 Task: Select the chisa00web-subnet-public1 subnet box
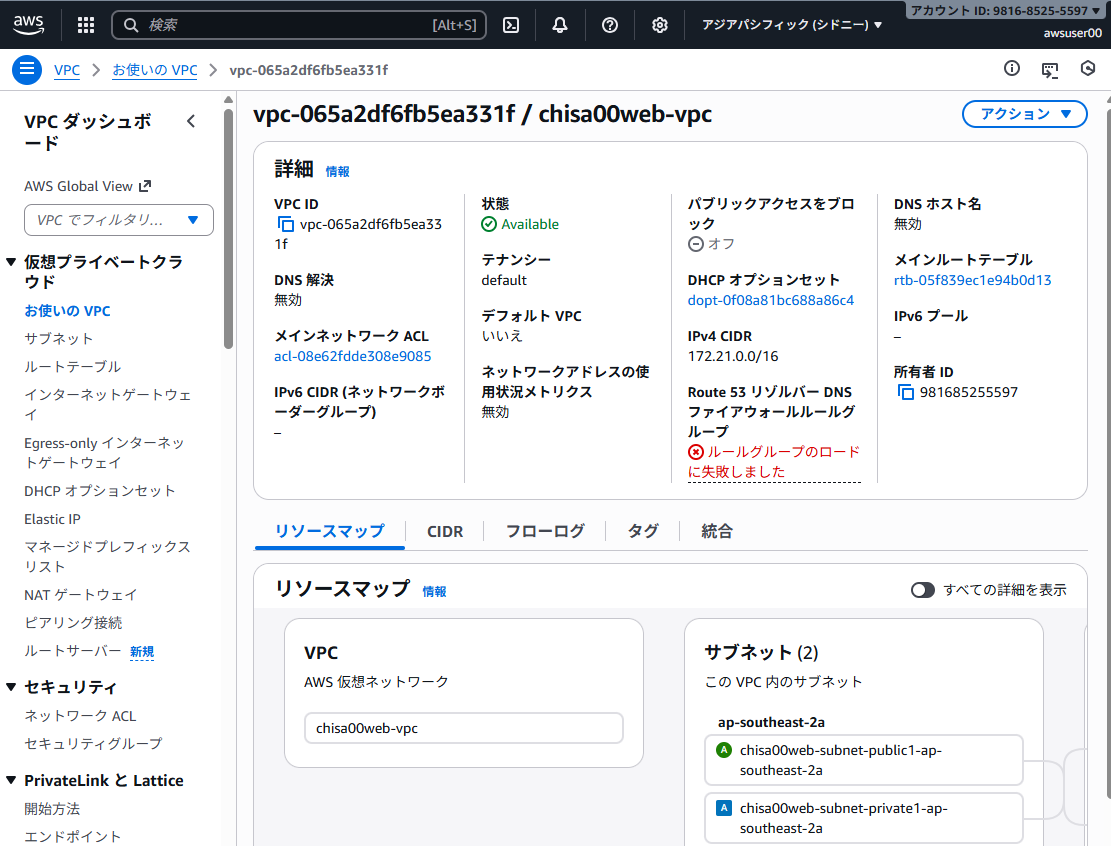(863, 760)
